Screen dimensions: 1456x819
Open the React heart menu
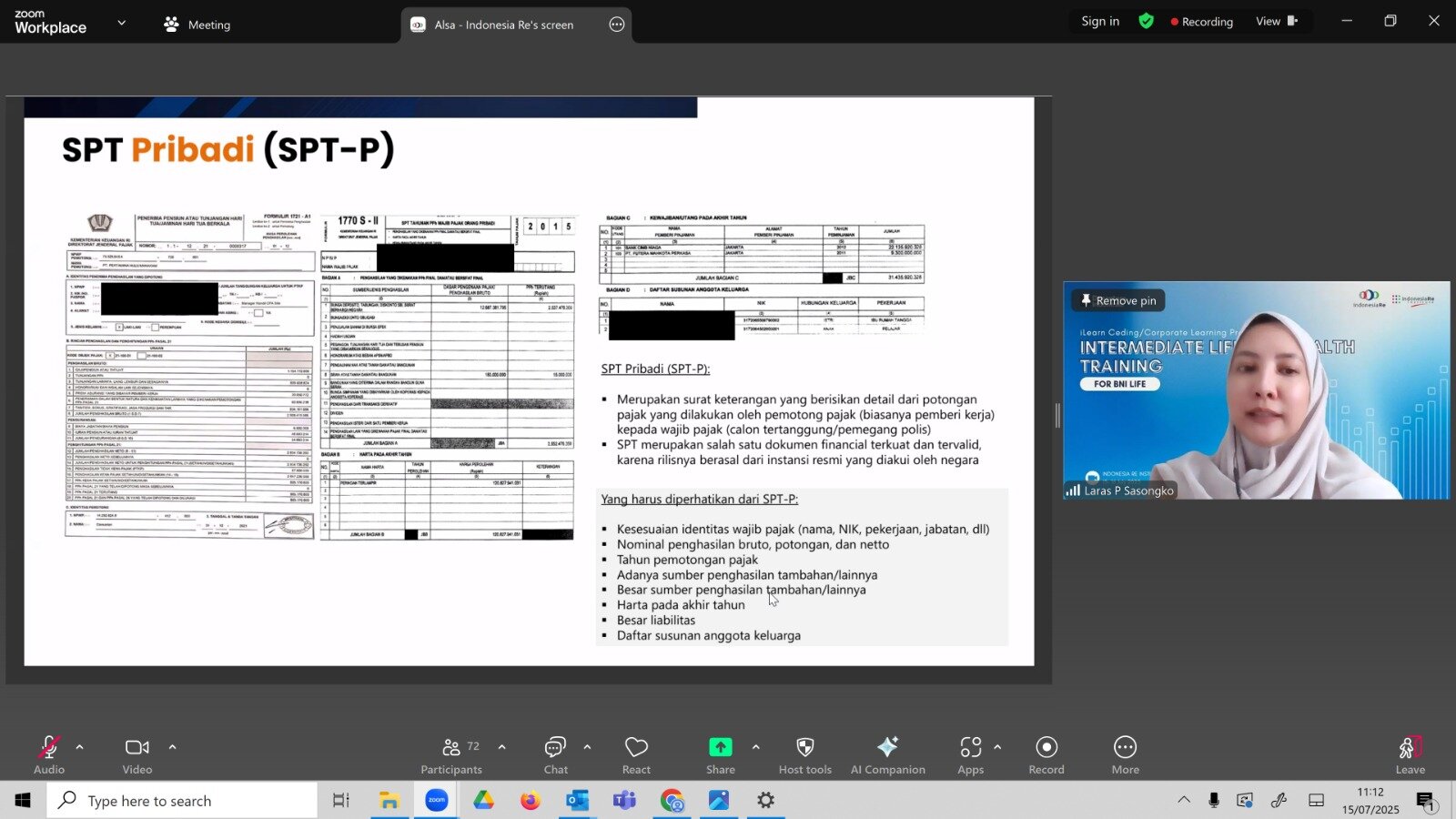[x=636, y=755]
